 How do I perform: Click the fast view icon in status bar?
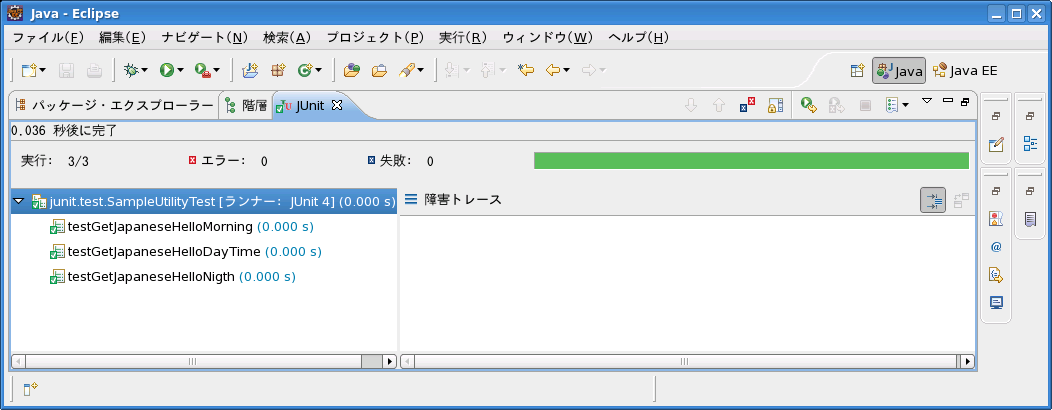click(30, 389)
